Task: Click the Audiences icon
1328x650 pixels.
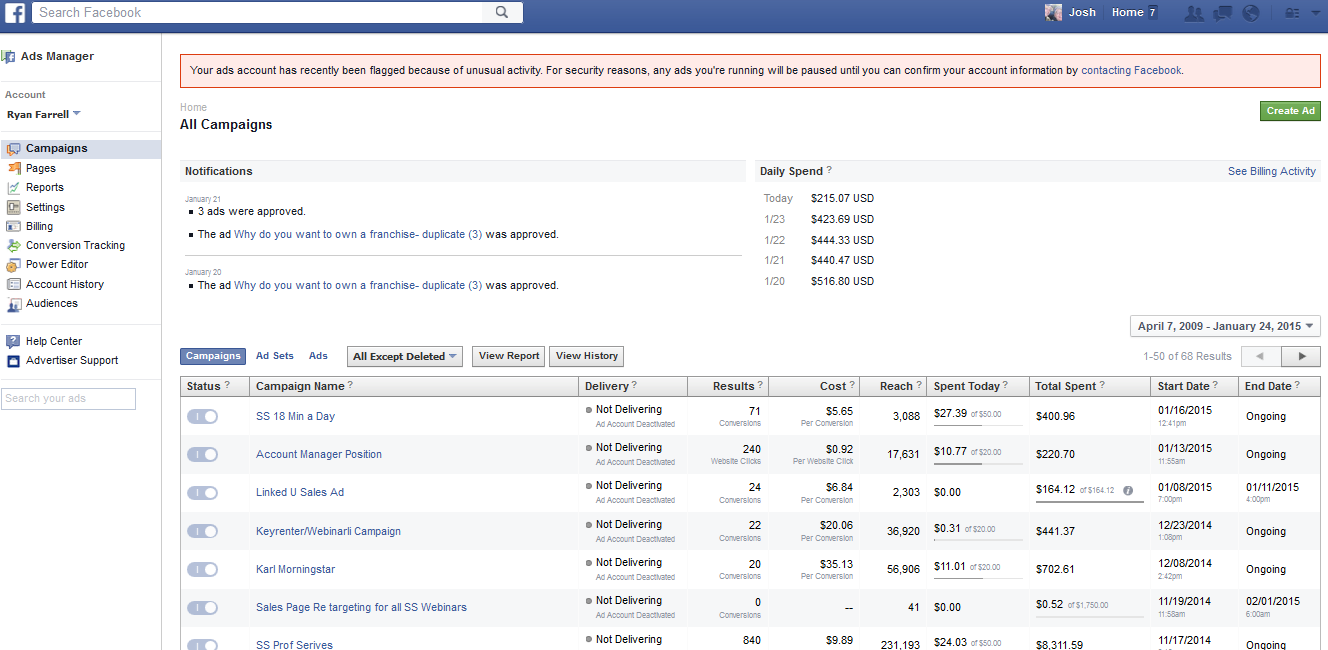Action: (x=14, y=303)
